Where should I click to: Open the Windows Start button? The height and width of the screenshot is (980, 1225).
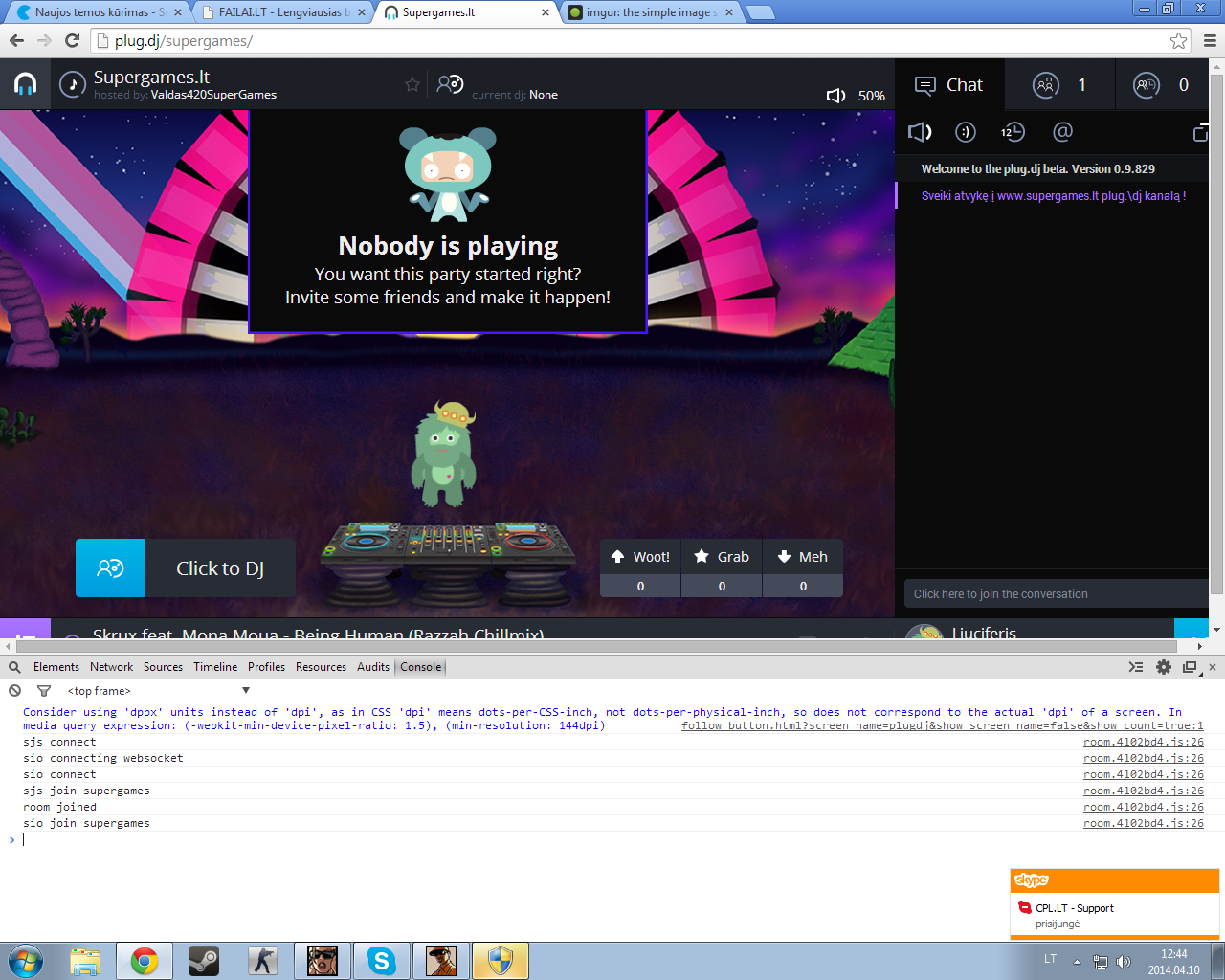coord(26,961)
